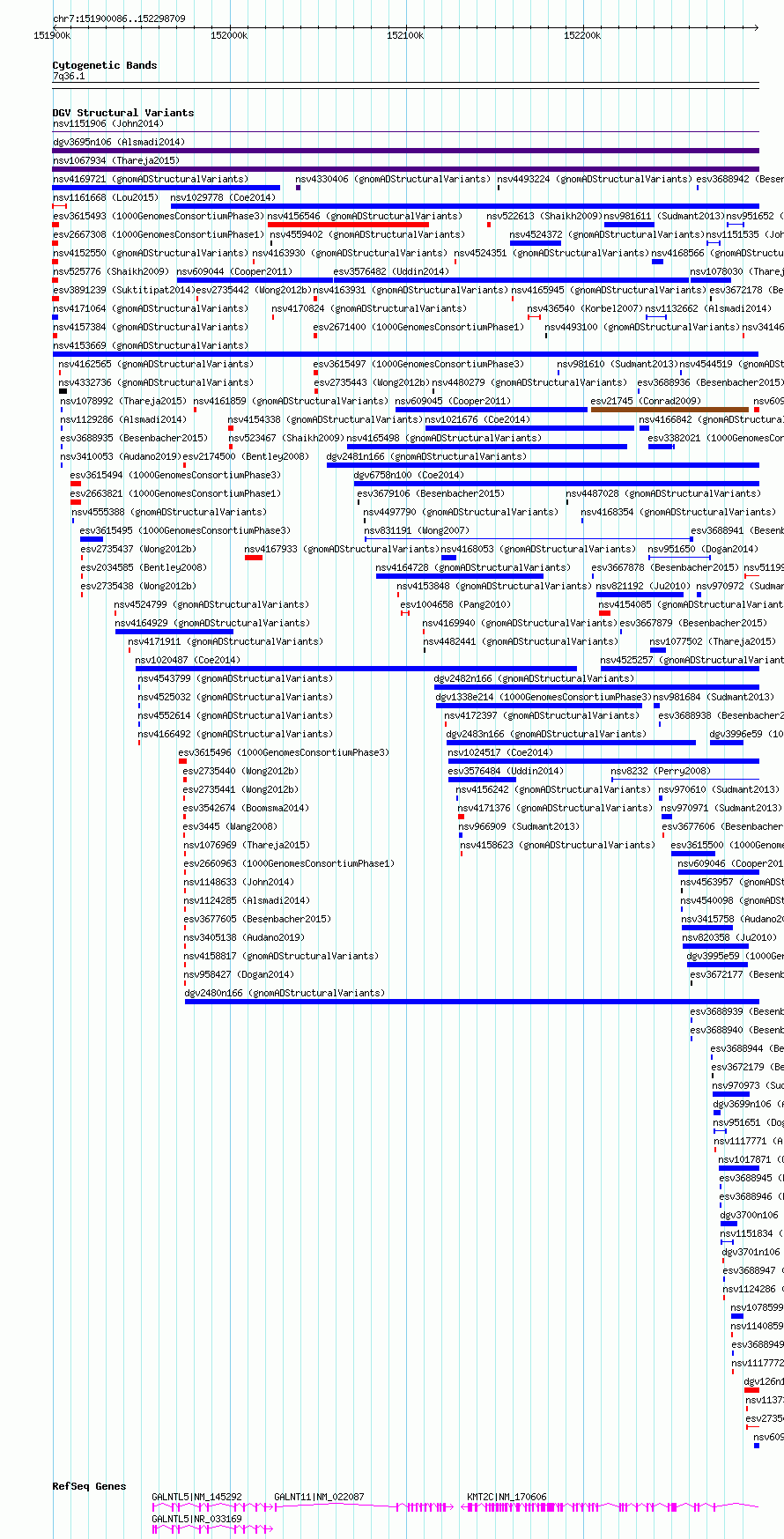Image resolution: width=784 pixels, height=1539 pixels.
Task: Select the nsv1021676 (Coe2014) label
Action: coord(477,419)
